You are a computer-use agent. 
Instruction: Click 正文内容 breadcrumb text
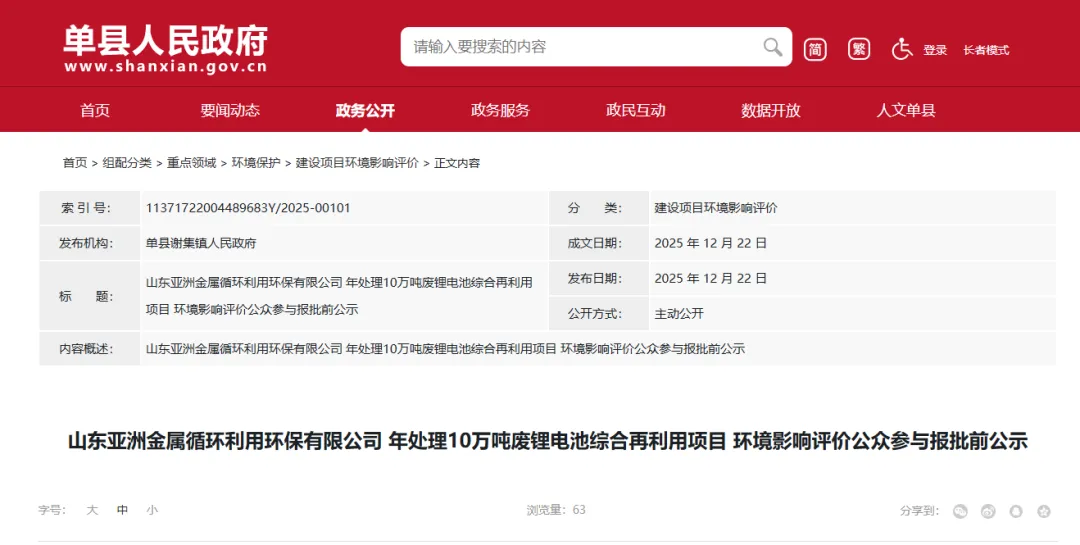[457, 163]
